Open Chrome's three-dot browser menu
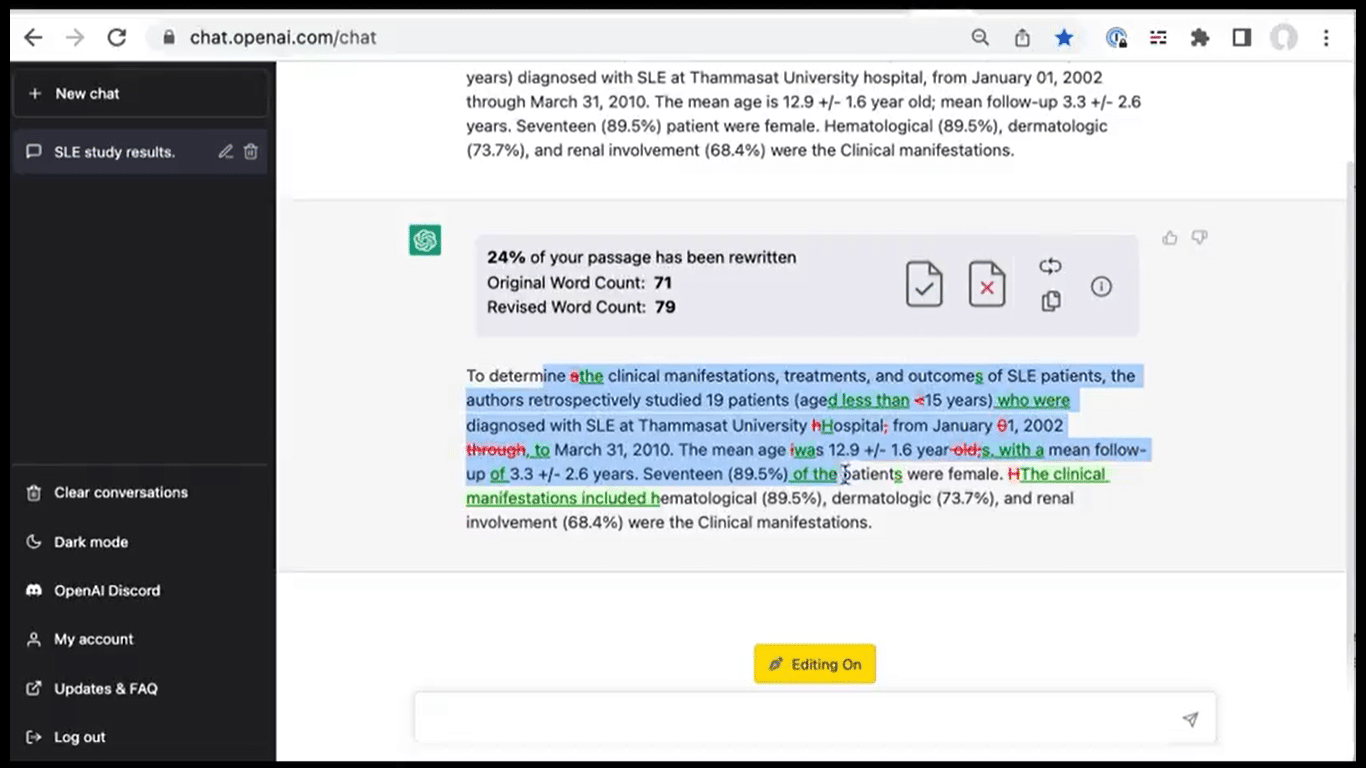The image size is (1366, 768). (1326, 37)
